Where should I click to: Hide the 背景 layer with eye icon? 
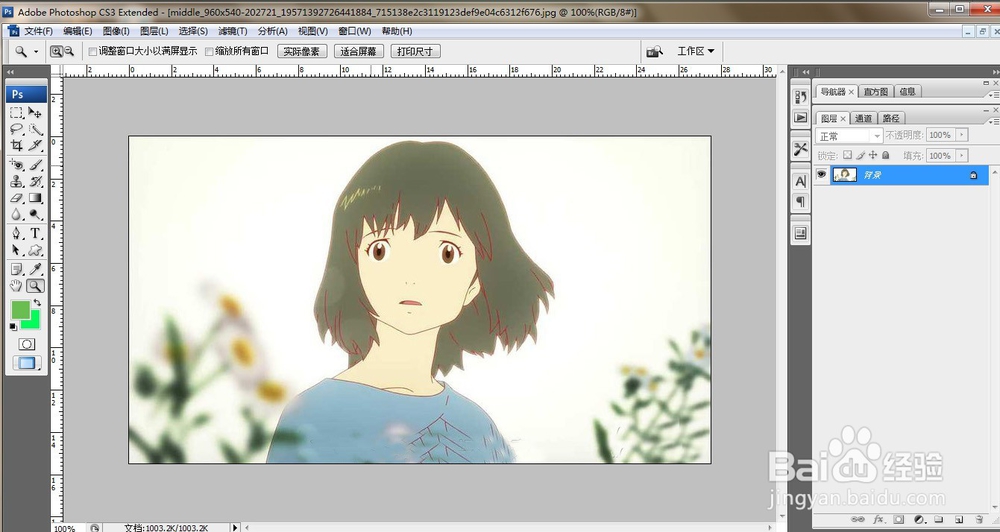(821, 174)
